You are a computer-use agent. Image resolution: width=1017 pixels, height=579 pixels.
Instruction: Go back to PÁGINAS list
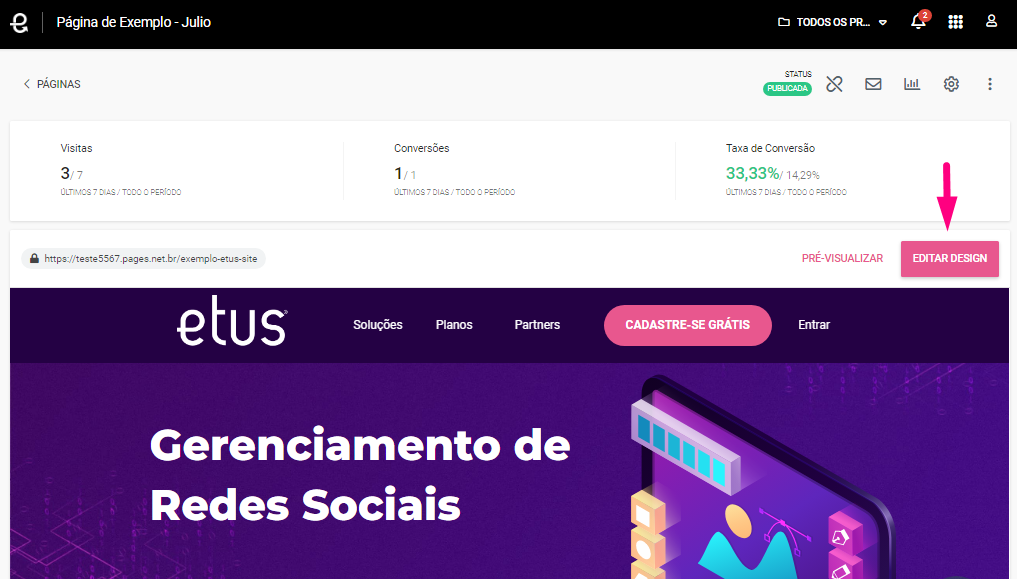click(52, 84)
